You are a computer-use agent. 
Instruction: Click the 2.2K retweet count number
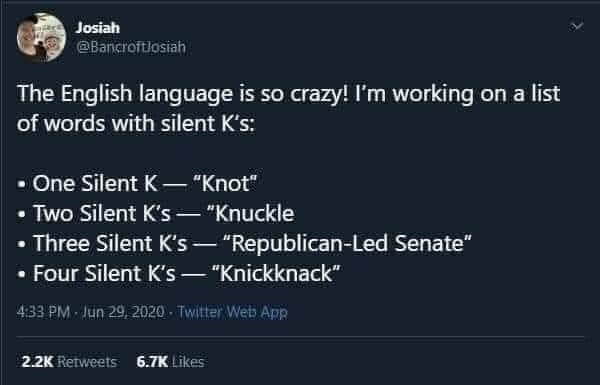coord(38,362)
